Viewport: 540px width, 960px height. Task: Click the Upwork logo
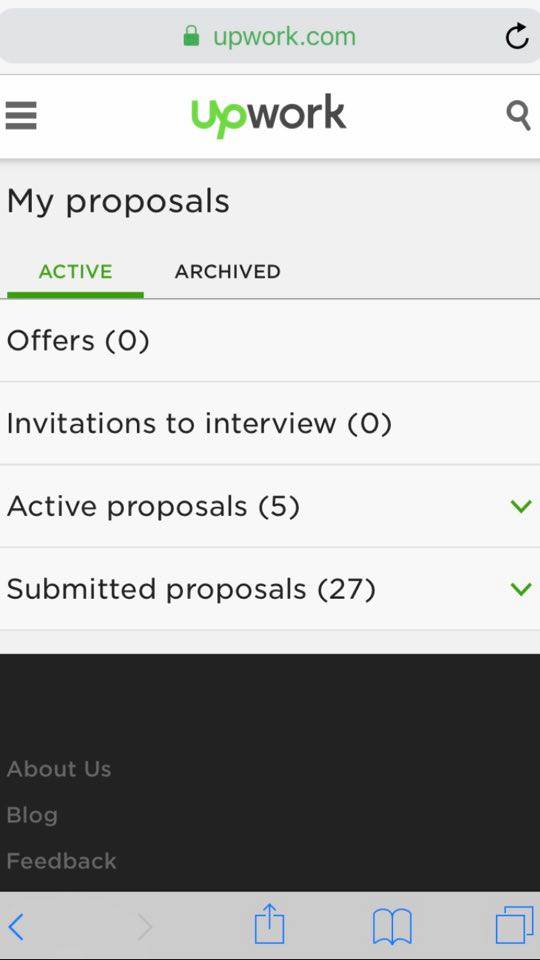[269, 116]
